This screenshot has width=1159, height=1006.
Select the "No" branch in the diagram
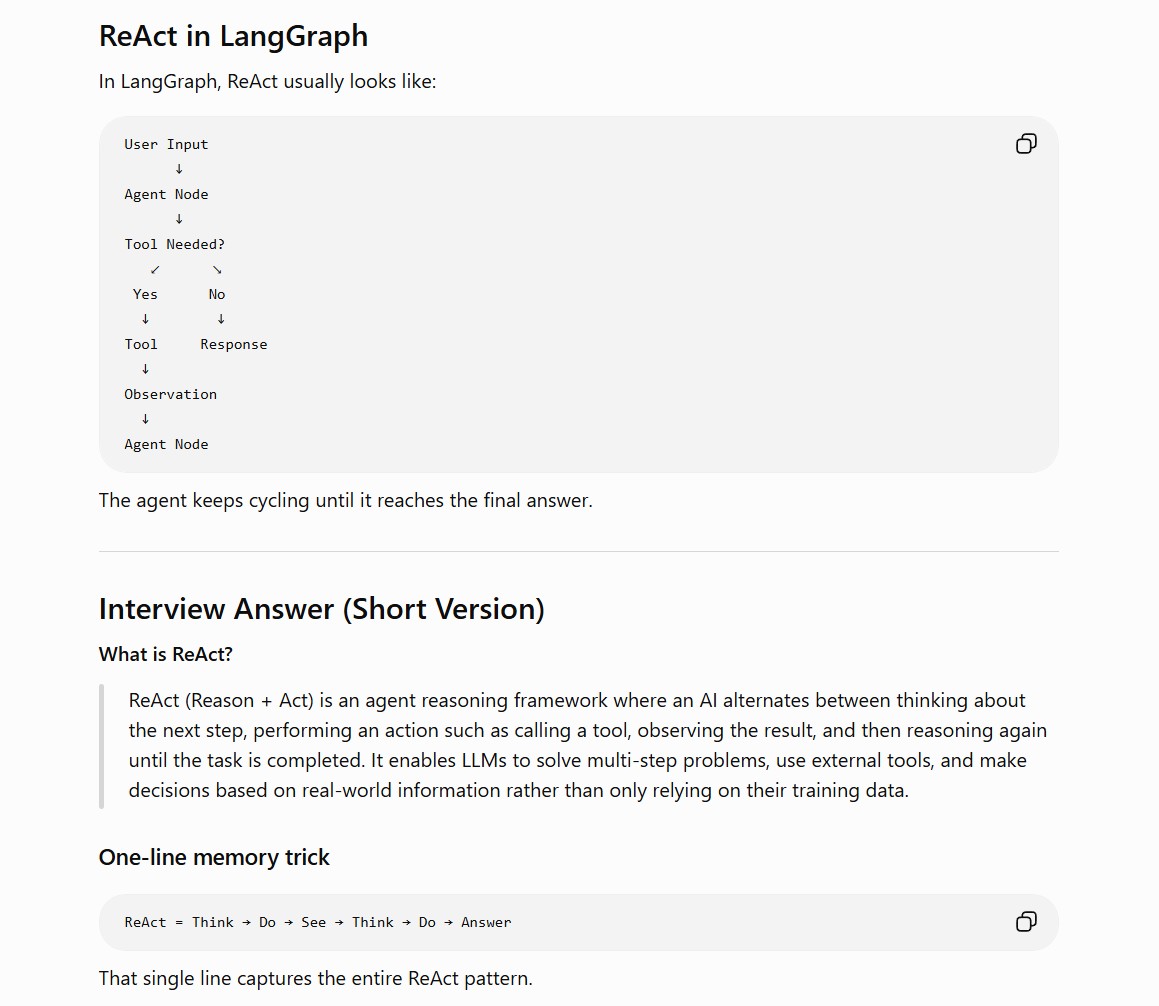(217, 294)
